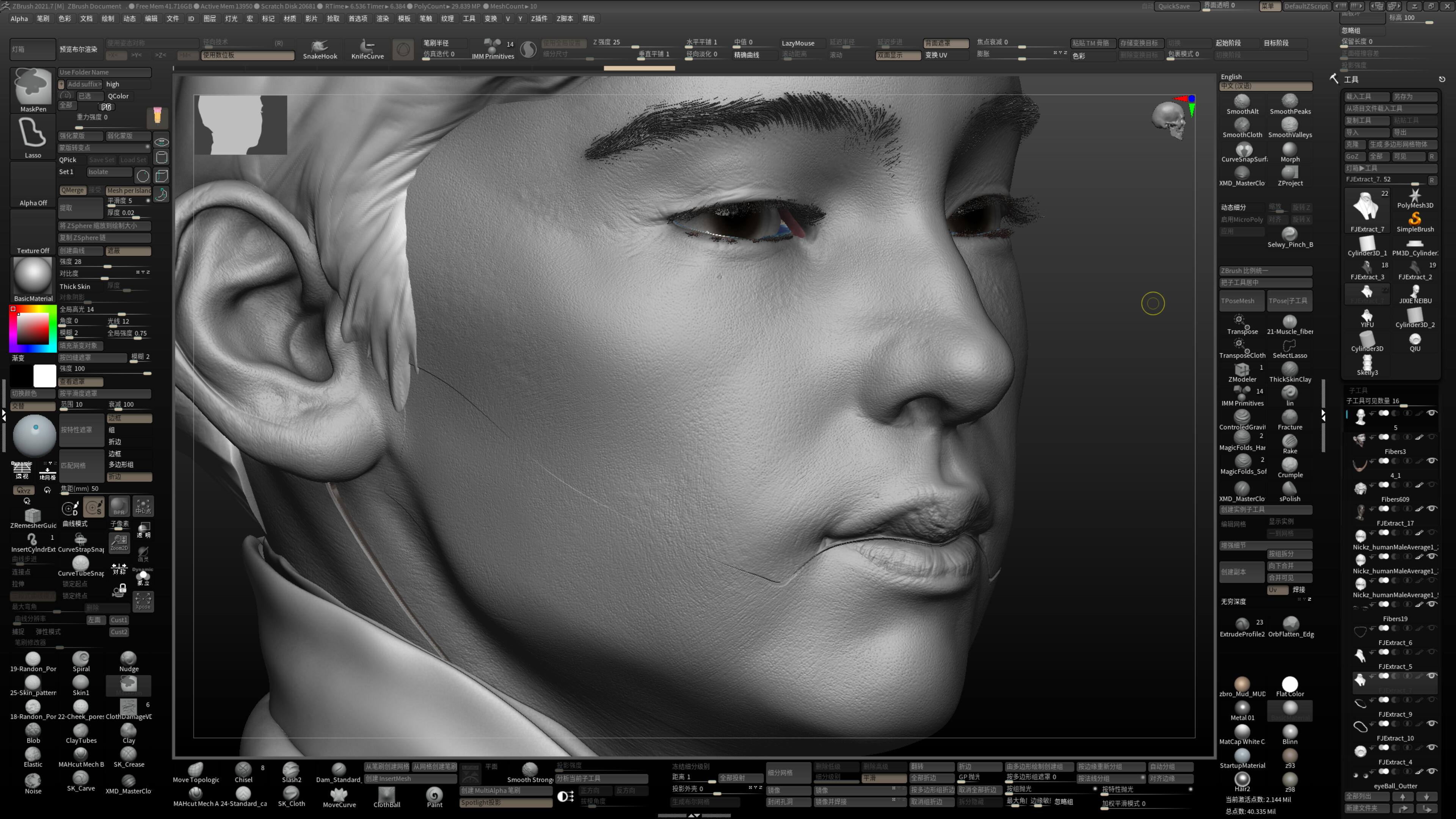Viewport: 1456px width, 819px height.
Task: Select the 中文 (汉语) language field
Action: click(x=1265, y=86)
